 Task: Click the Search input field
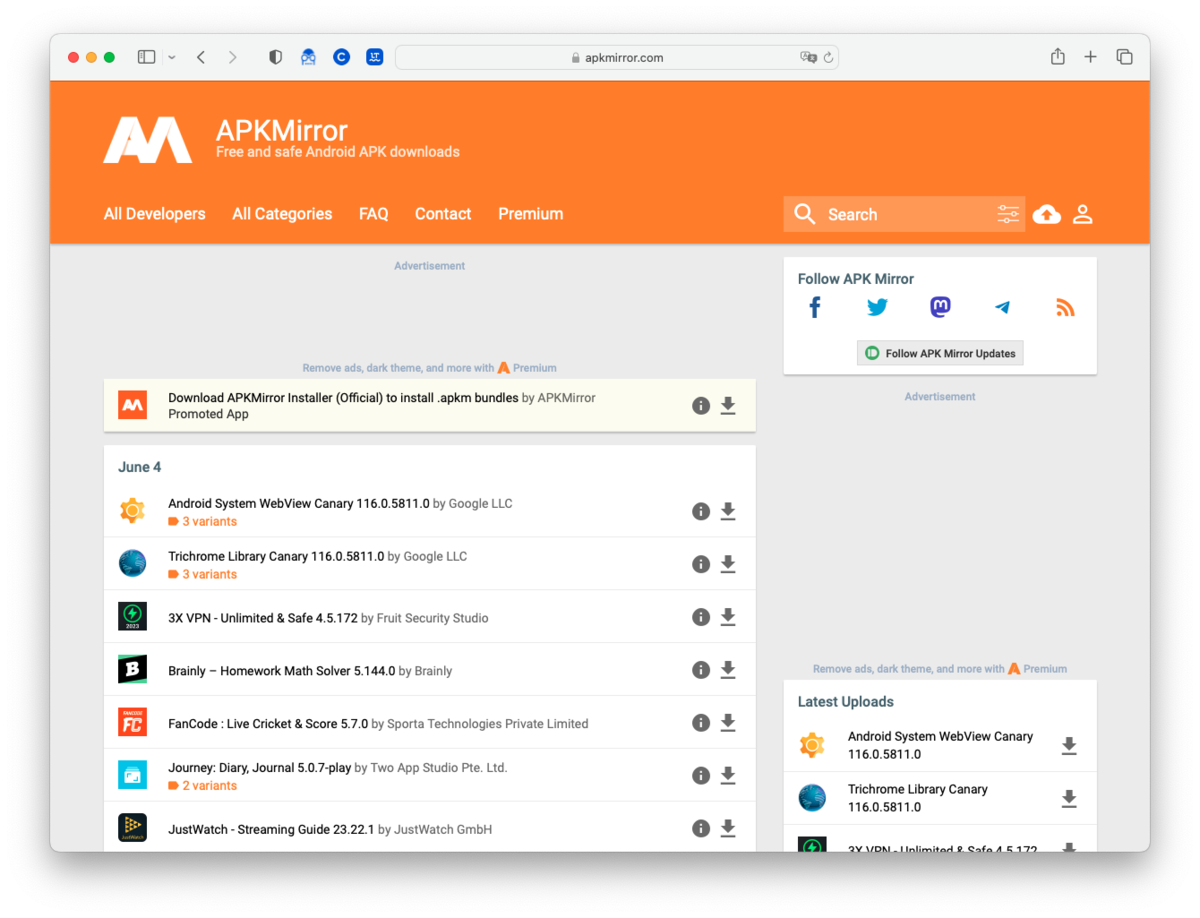pos(904,214)
